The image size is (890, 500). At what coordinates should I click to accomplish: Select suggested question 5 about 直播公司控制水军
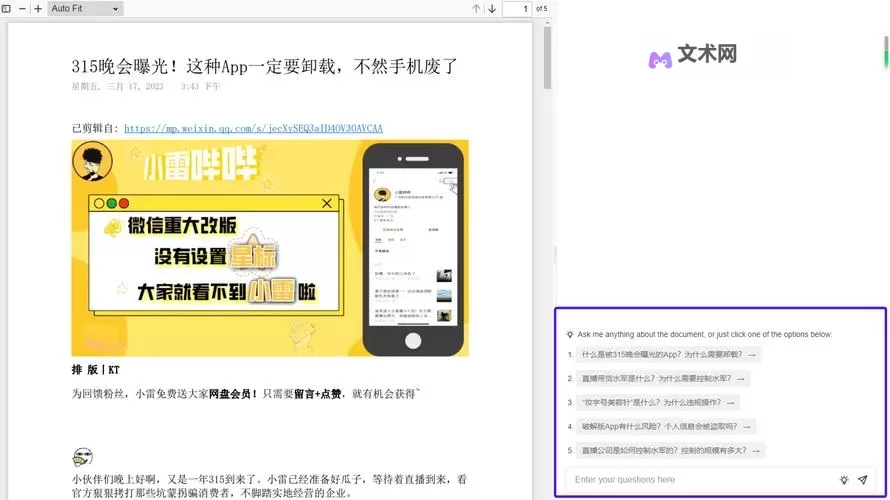[x=670, y=450]
